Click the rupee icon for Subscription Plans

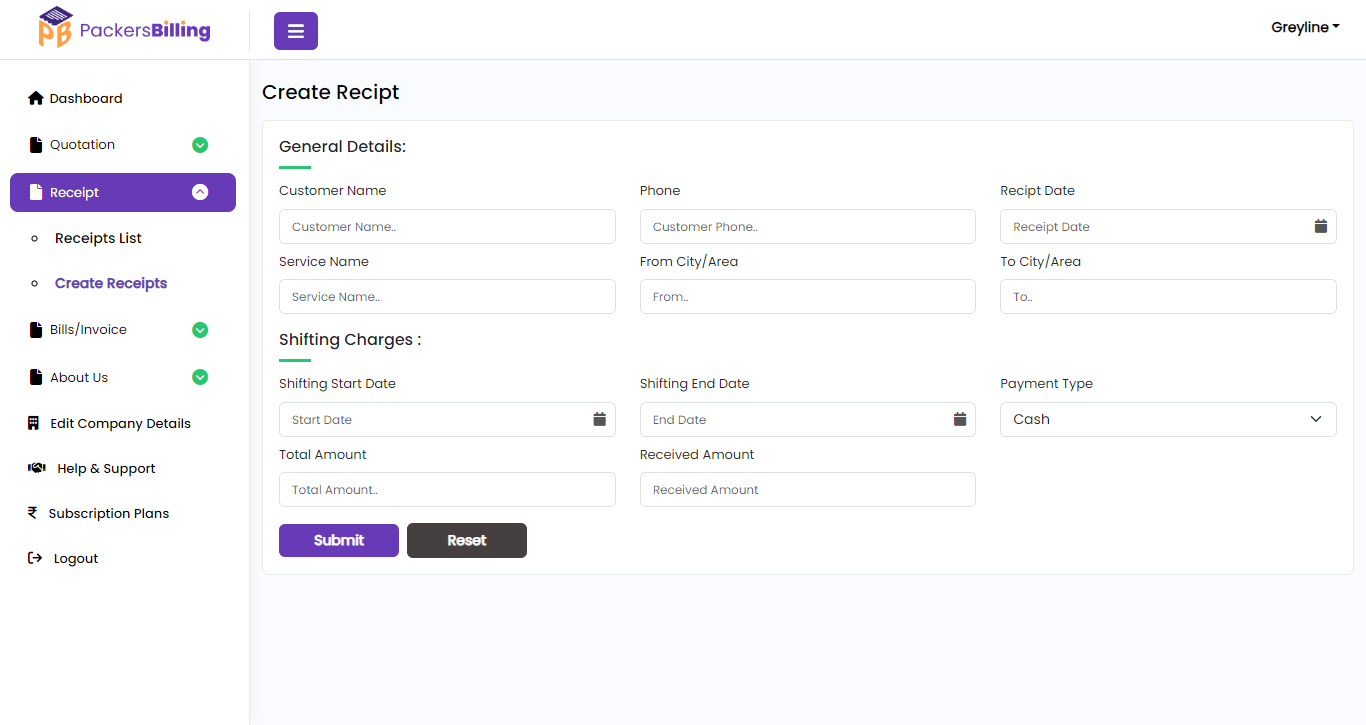point(33,513)
